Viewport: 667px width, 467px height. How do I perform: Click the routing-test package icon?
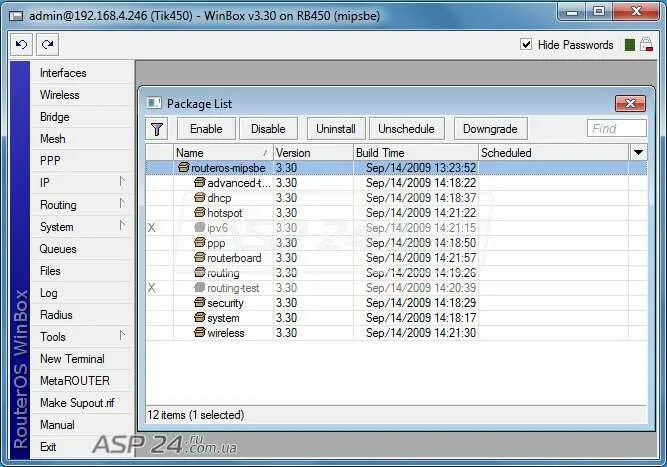[x=200, y=288]
